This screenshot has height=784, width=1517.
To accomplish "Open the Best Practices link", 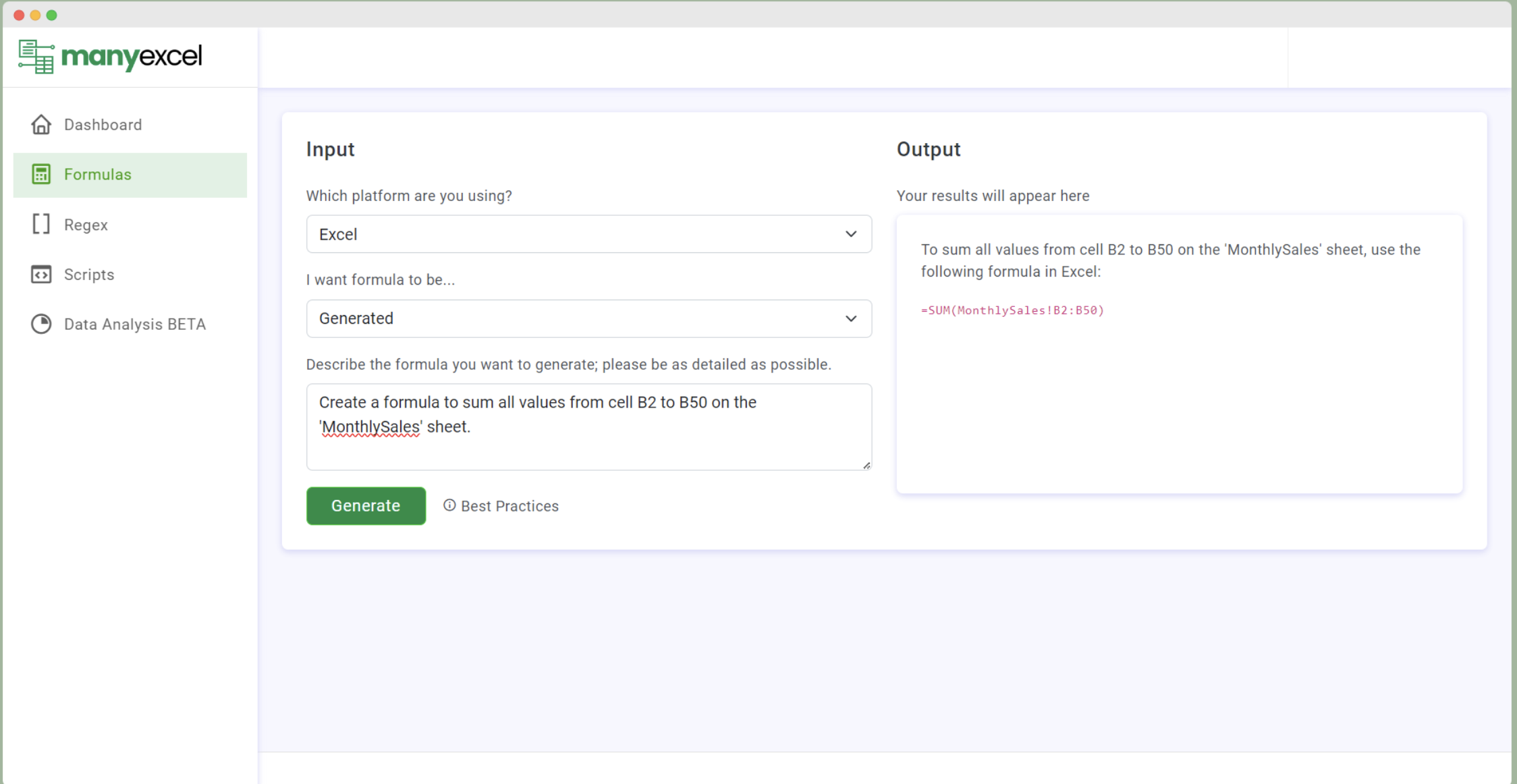I will (x=509, y=506).
